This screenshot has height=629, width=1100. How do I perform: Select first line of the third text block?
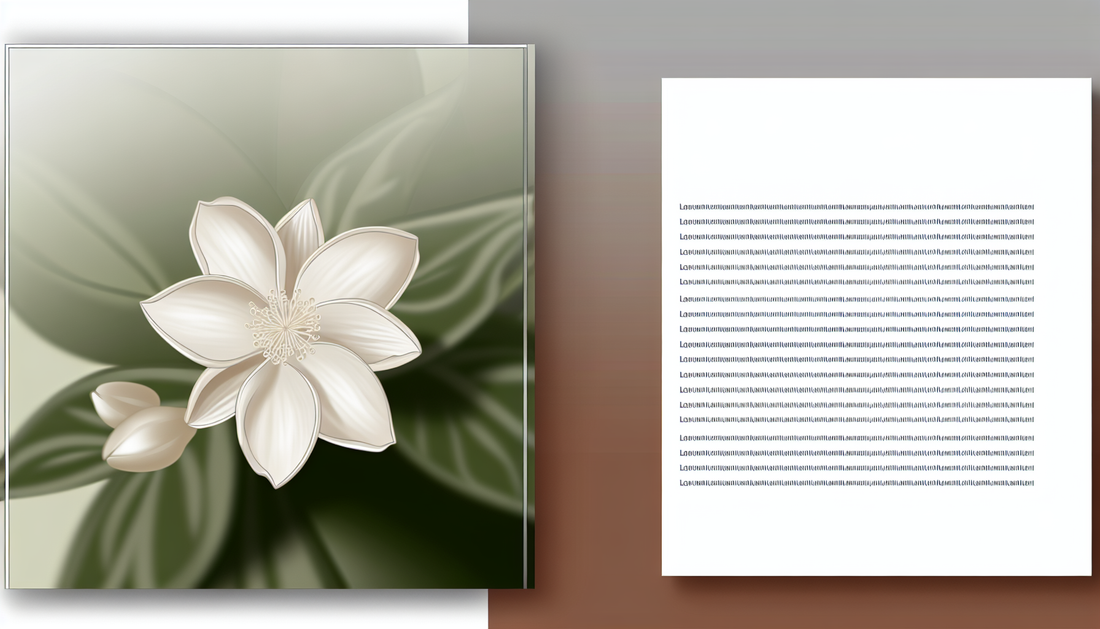click(856, 438)
